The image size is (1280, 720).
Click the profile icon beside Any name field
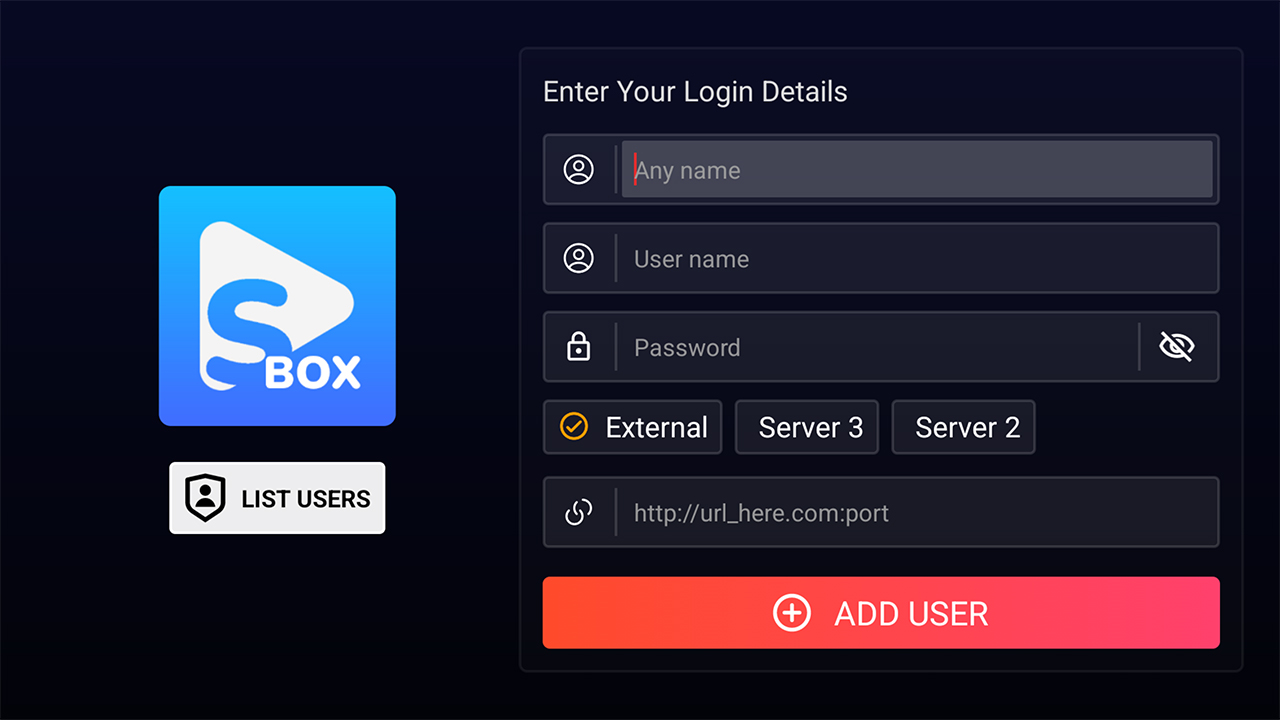click(578, 169)
